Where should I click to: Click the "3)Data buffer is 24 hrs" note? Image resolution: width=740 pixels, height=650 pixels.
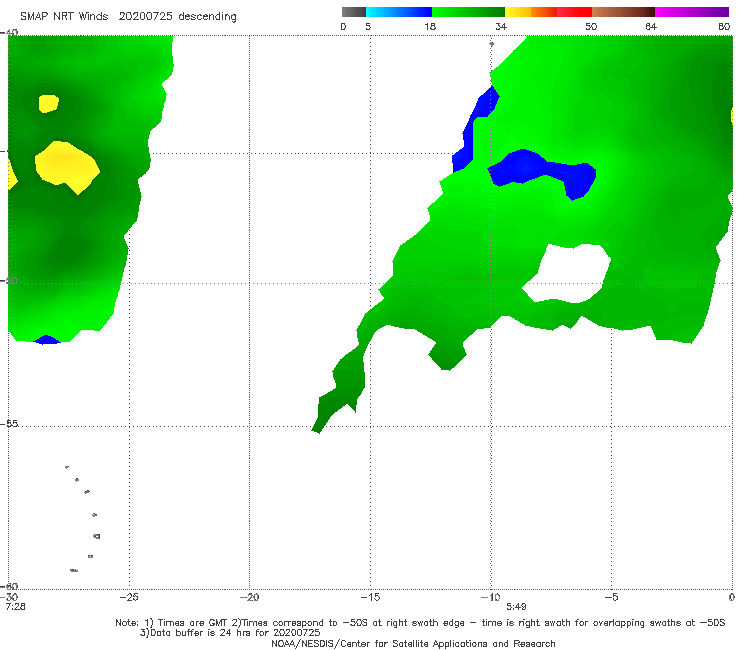coord(230,633)
